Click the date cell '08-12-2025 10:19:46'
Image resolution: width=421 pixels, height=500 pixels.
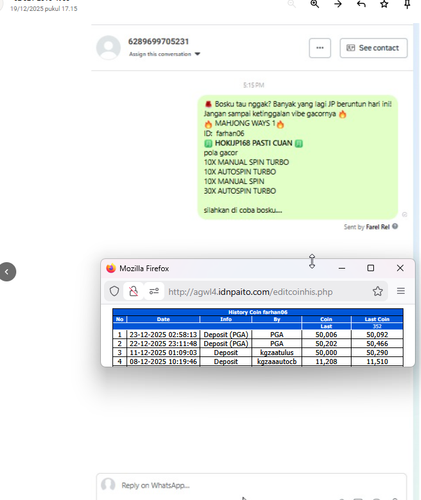163,361
